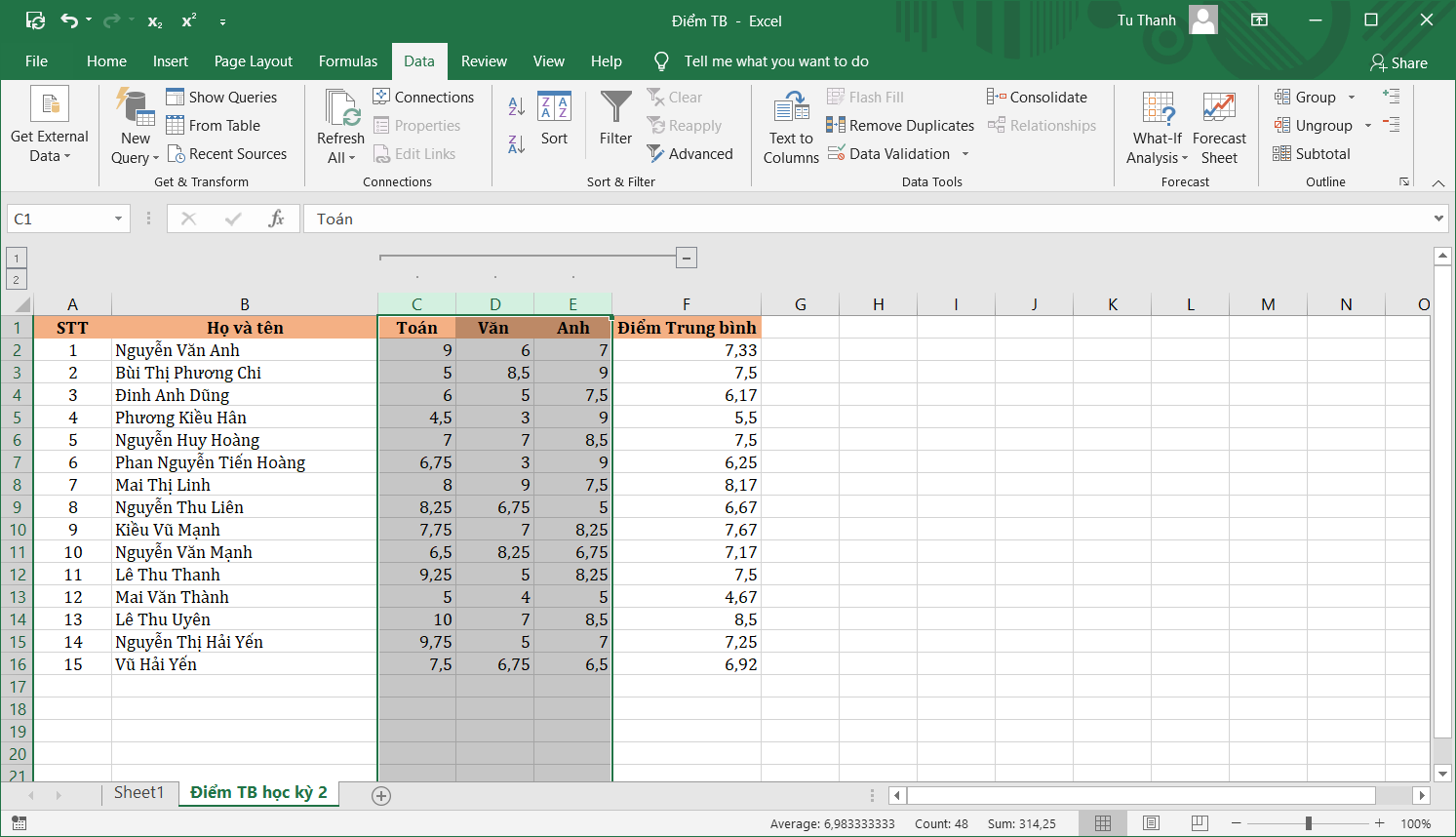Click the Share button
1456x837 pixels.
click(x=1398, y=62)
